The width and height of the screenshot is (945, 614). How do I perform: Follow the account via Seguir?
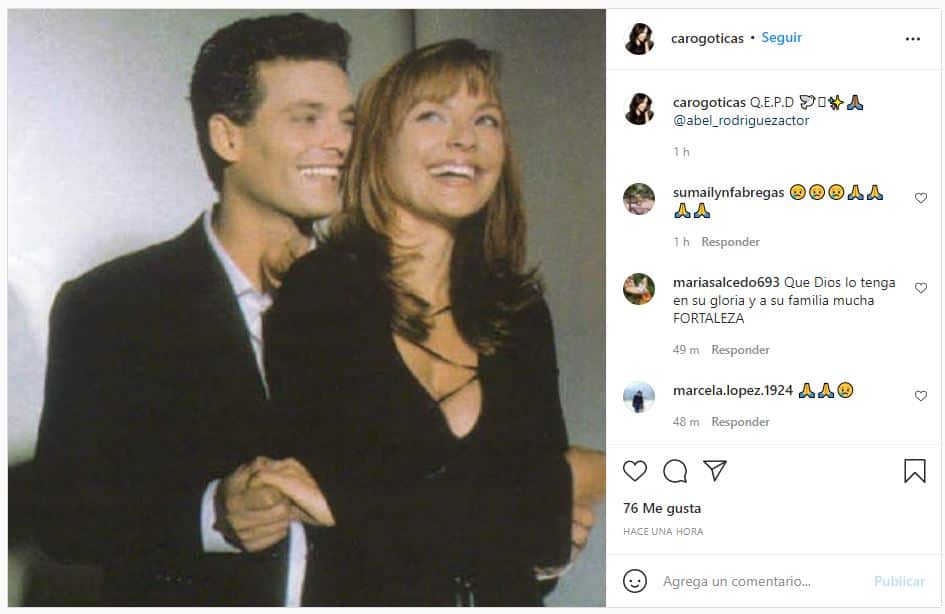point(781,37)
